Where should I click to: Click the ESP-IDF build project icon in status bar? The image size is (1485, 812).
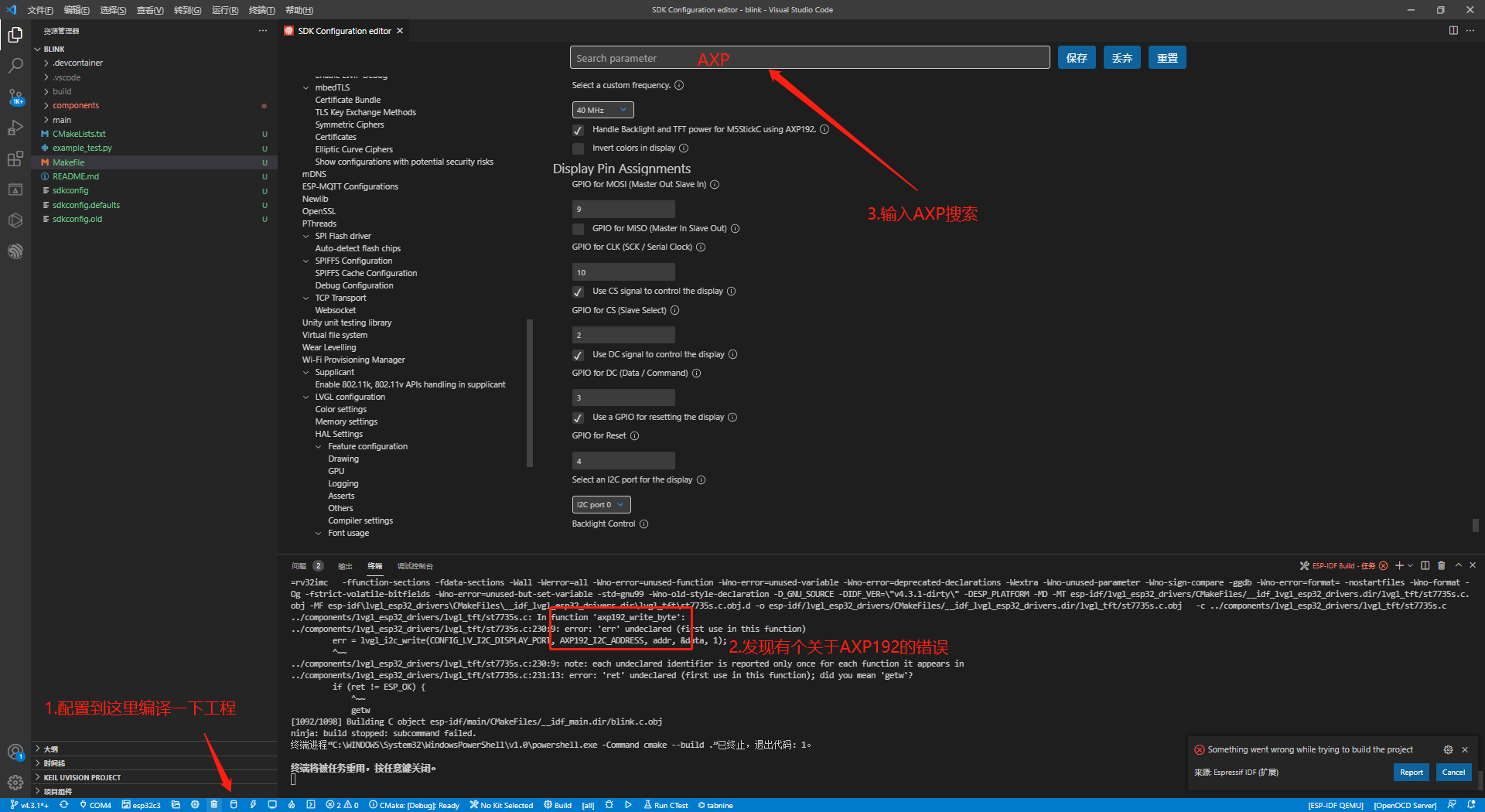click(234, 805)
